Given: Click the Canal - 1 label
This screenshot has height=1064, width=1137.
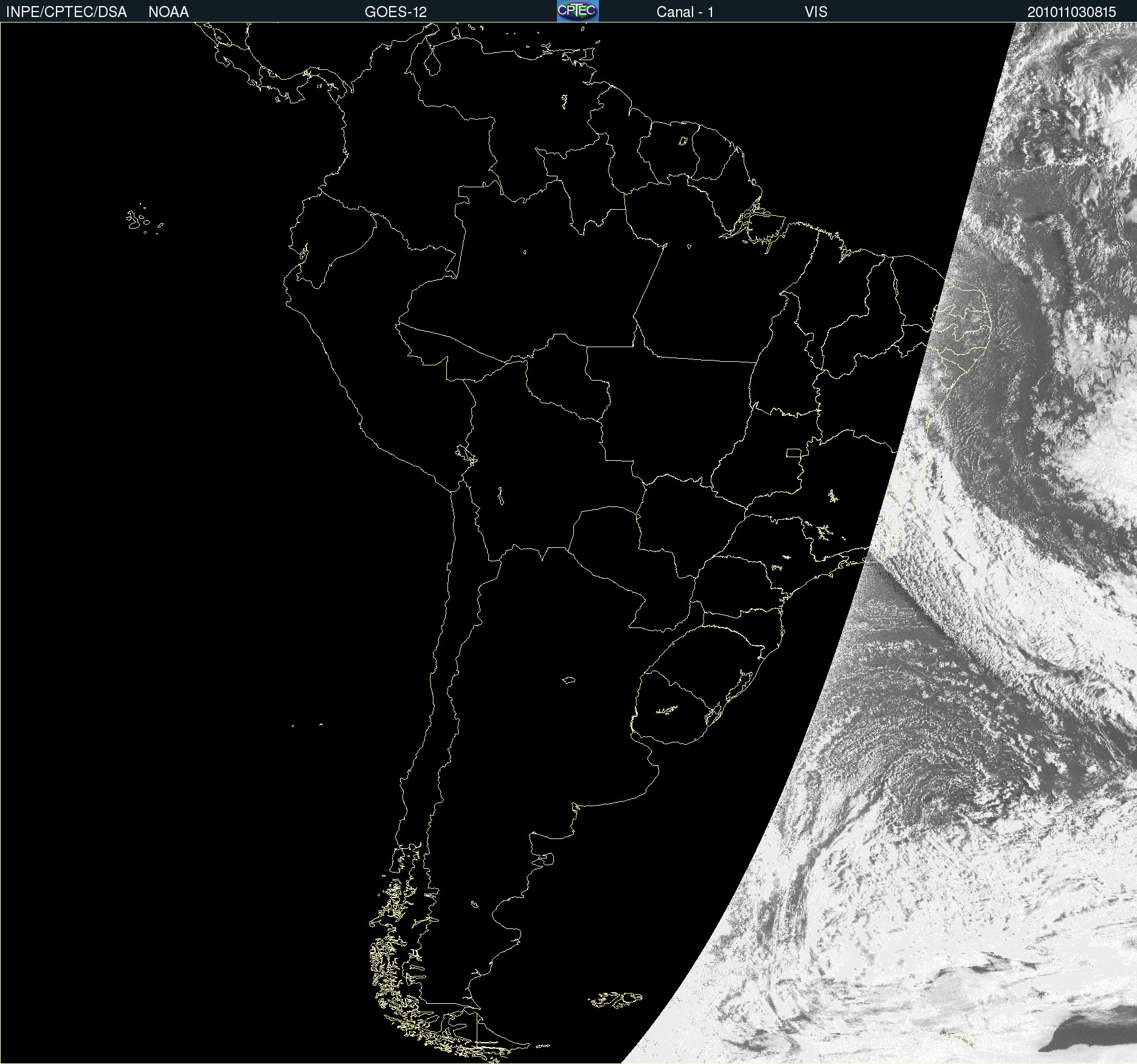Looking at the screenshot, I should (685, 12).
